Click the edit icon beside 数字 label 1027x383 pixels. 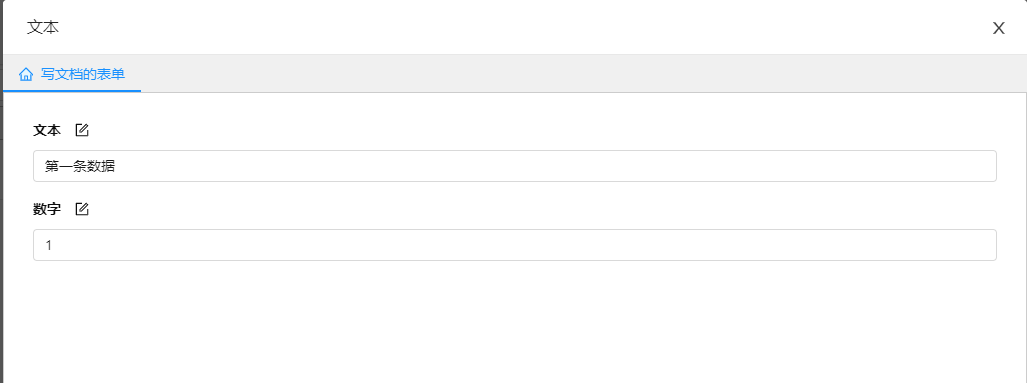pyautogui.click(x=82, y=209)
